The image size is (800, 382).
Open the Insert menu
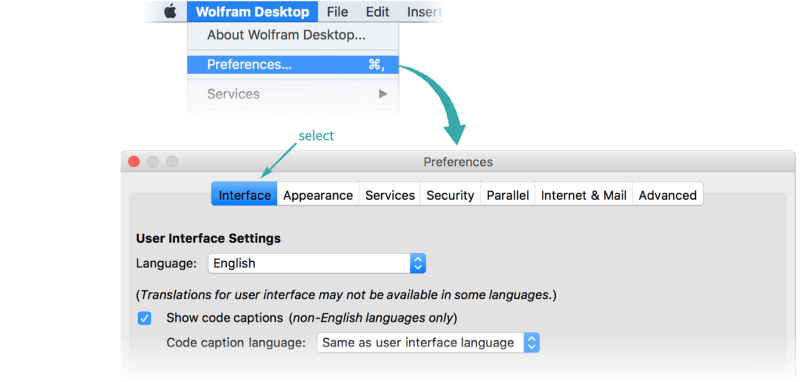pos(423,12)
